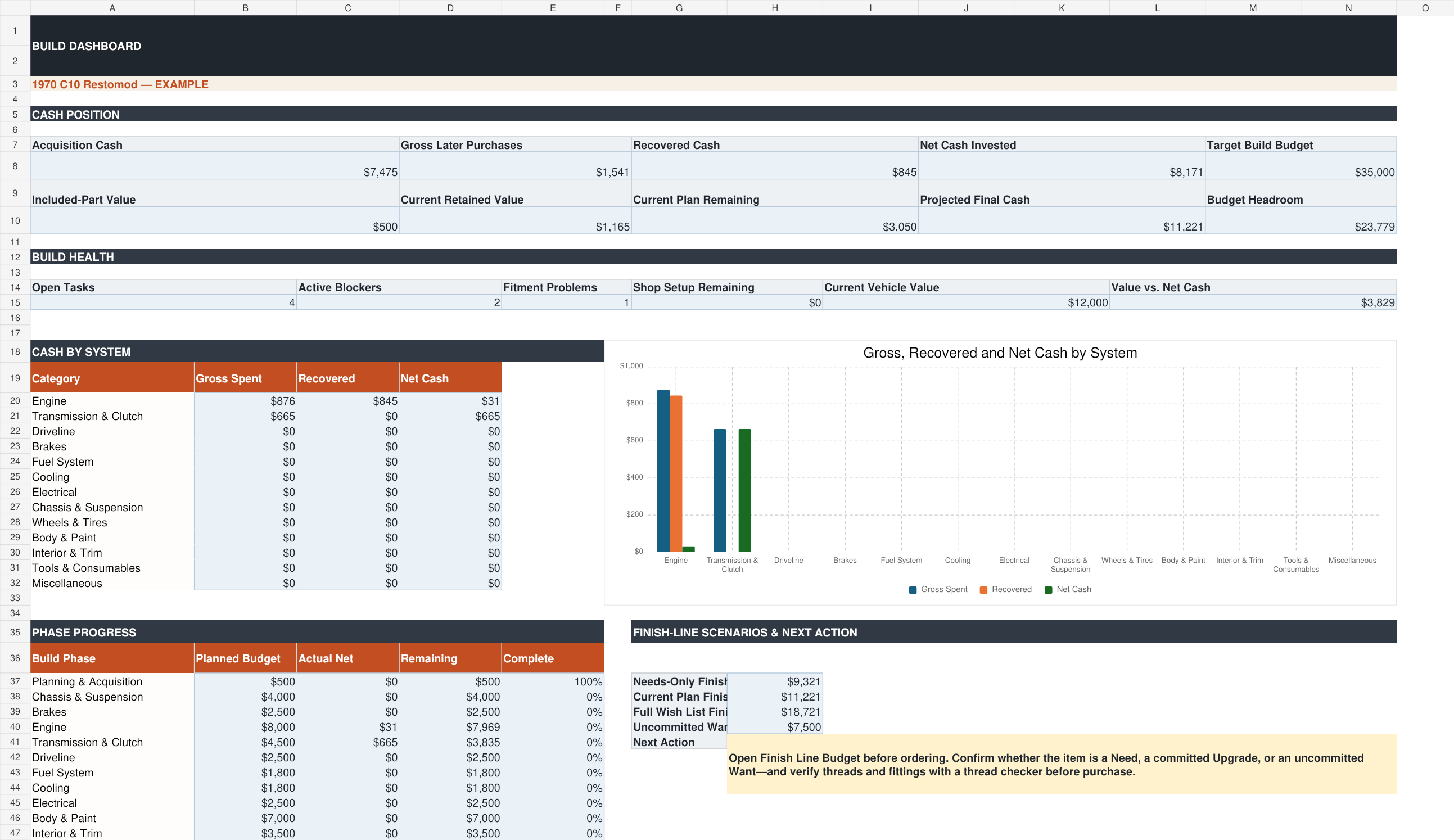1454x840 pixels.
Task: Click the BUILD HEALTH section header
Action: pyautogui.click(x=713, y=257)
